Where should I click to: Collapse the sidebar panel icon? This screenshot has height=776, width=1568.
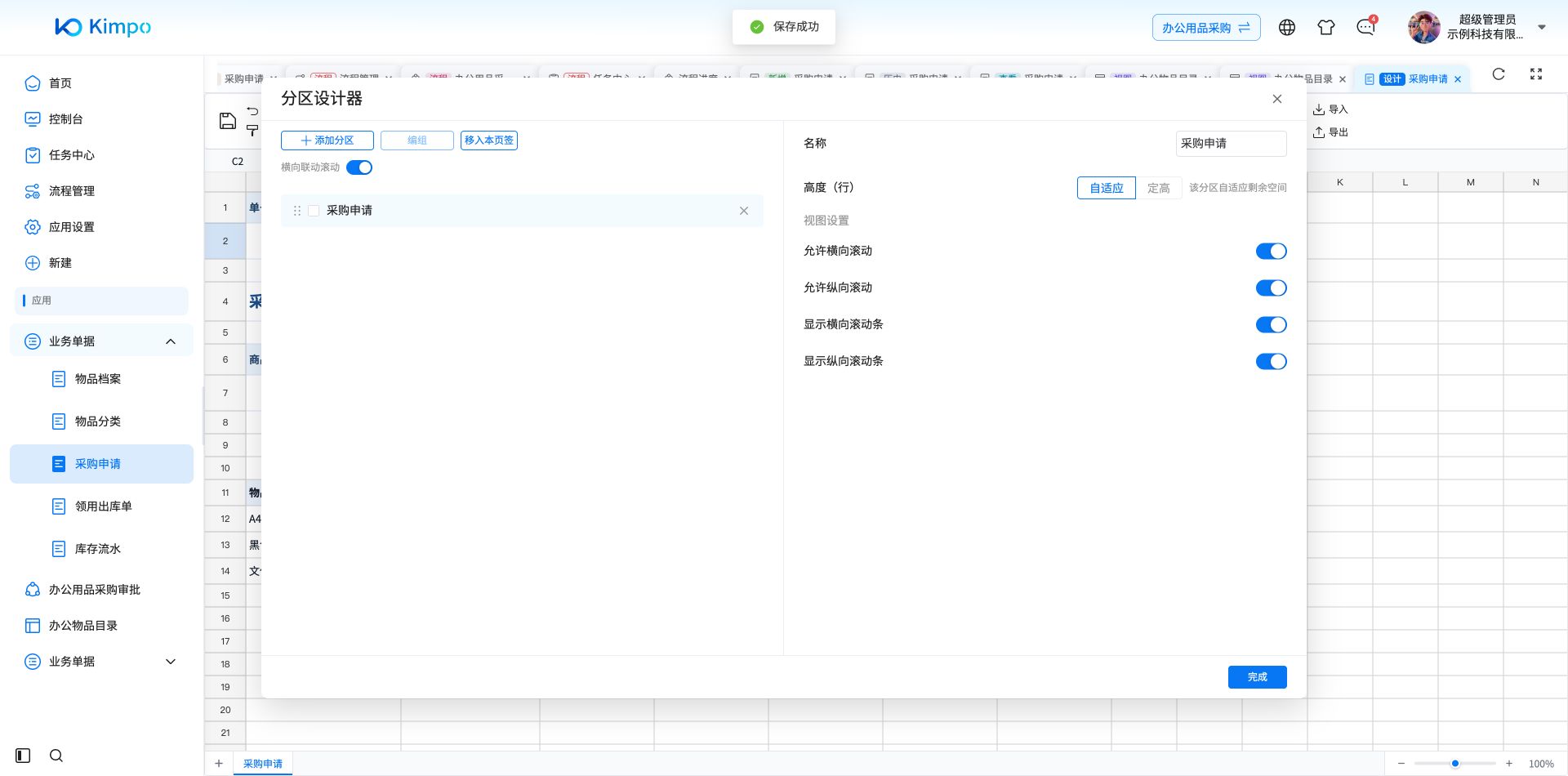coord(23,756)
